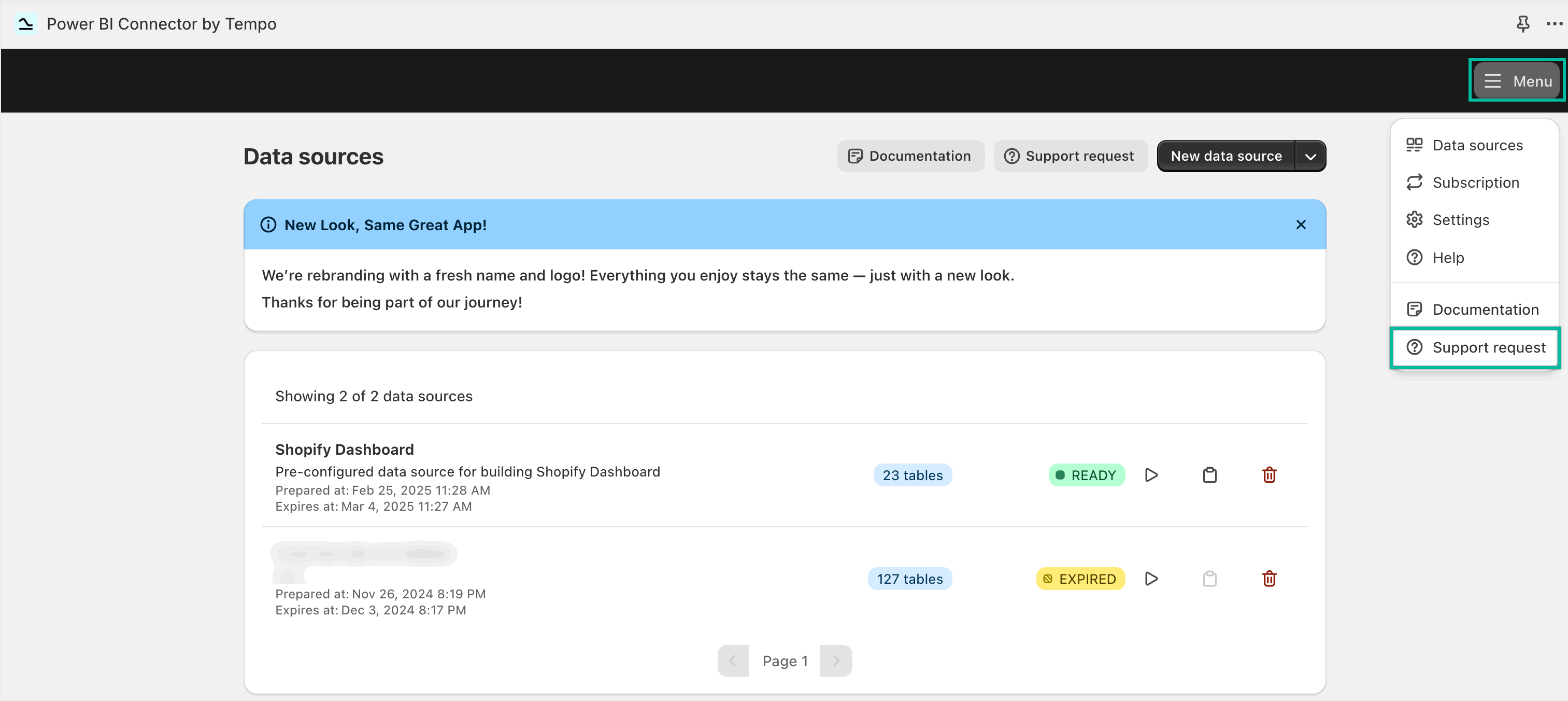Run the expired data source
This screenshot has width=1568, height=701.
click(x=1151, y=579)
